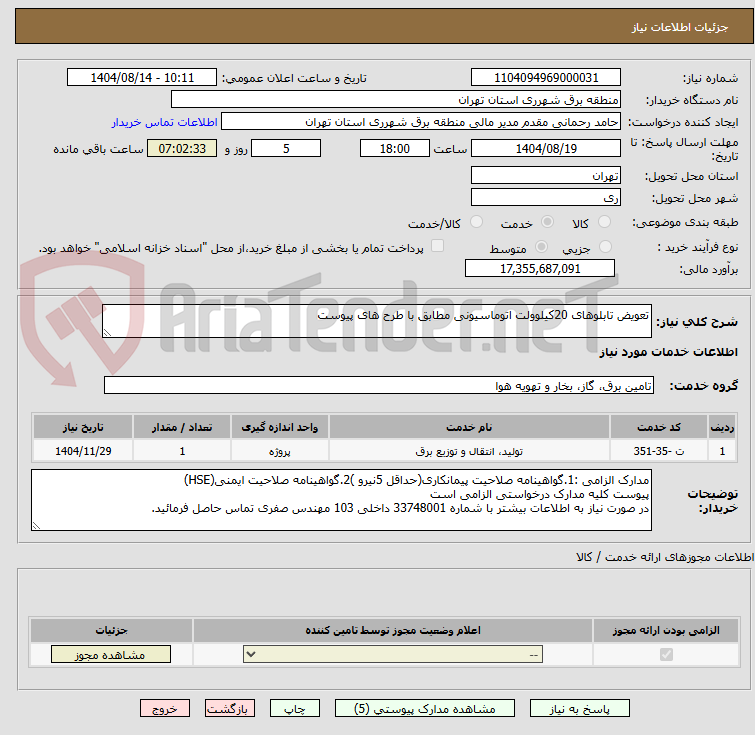Click the ایجاد کننده درخواست field
The width and height of the screenshot is (755, 735).
pyautogui.click(x=421, y=122)
